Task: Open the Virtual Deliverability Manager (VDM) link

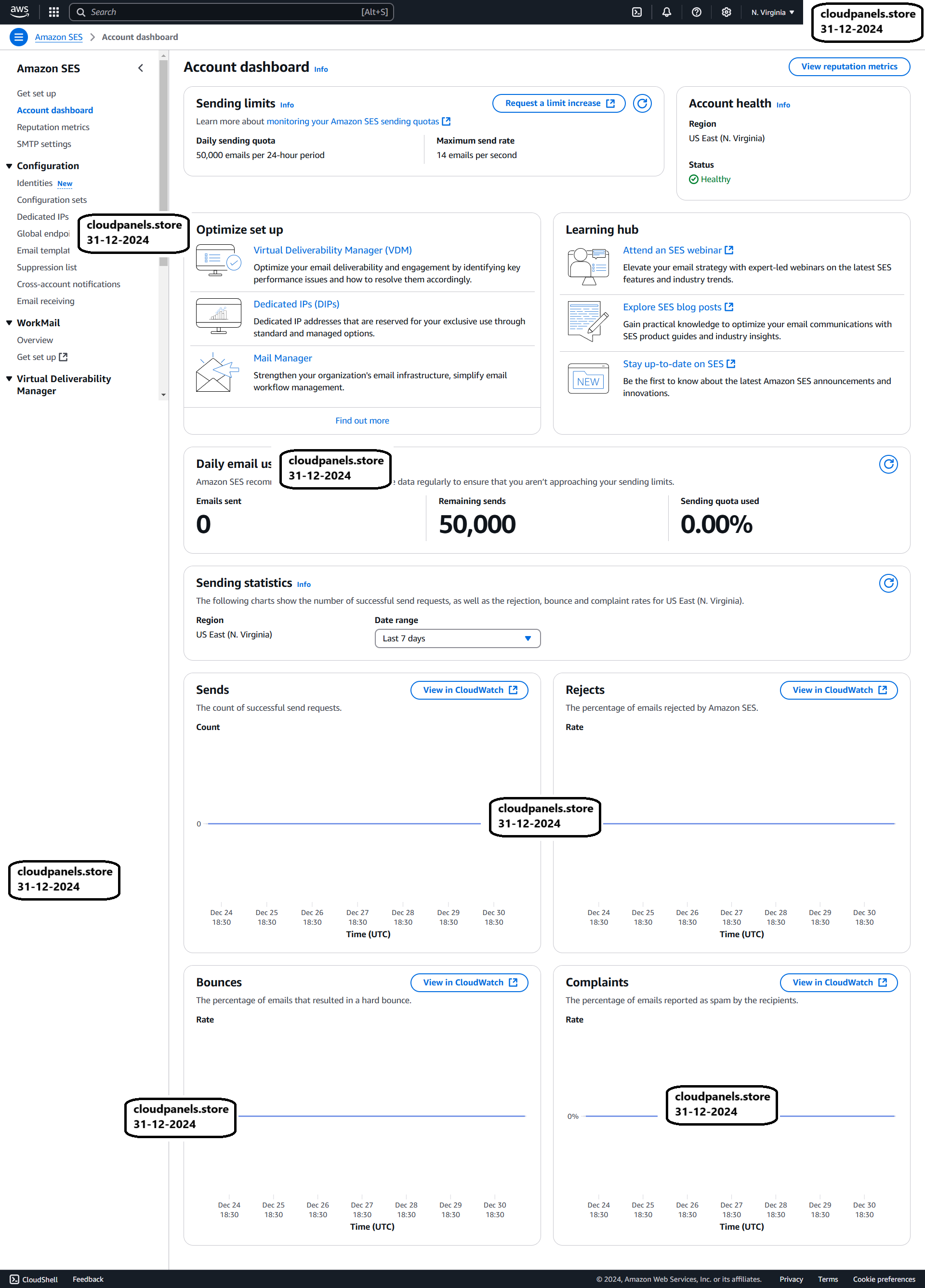Action: (333, 250)
